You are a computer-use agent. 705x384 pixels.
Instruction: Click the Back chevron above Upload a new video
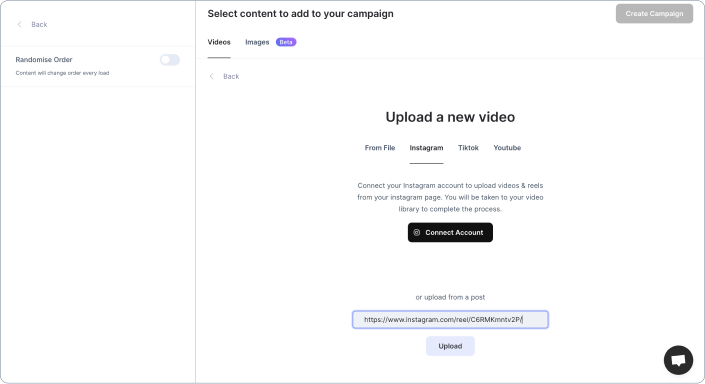point(211,76)
